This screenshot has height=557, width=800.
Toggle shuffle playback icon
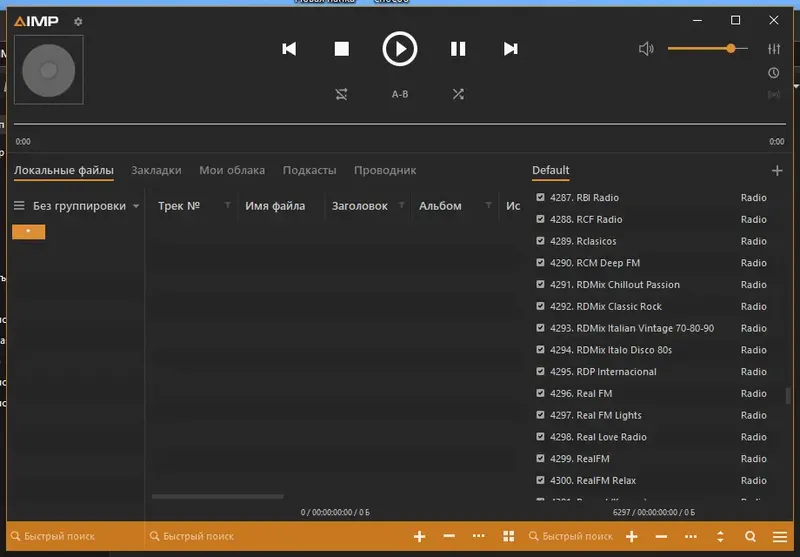tap(458, 94)
